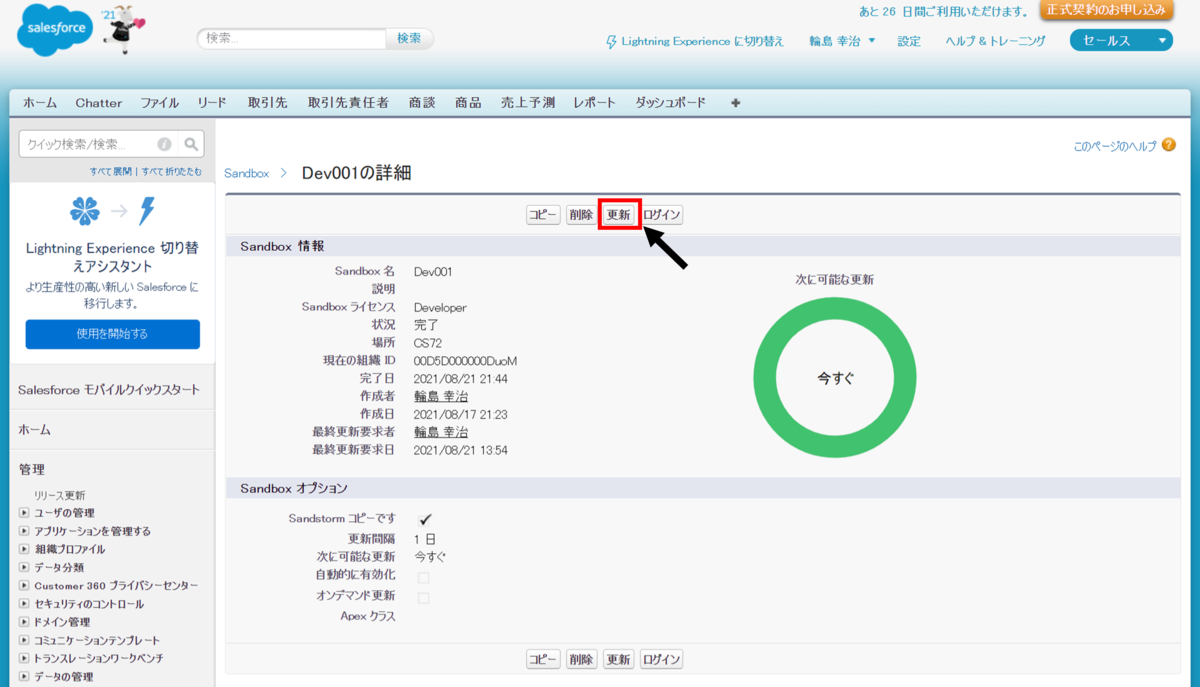Screen dimensions: 1200x687
Task: Click the green 今すぐ refresh progress ring
Action: 835,379
